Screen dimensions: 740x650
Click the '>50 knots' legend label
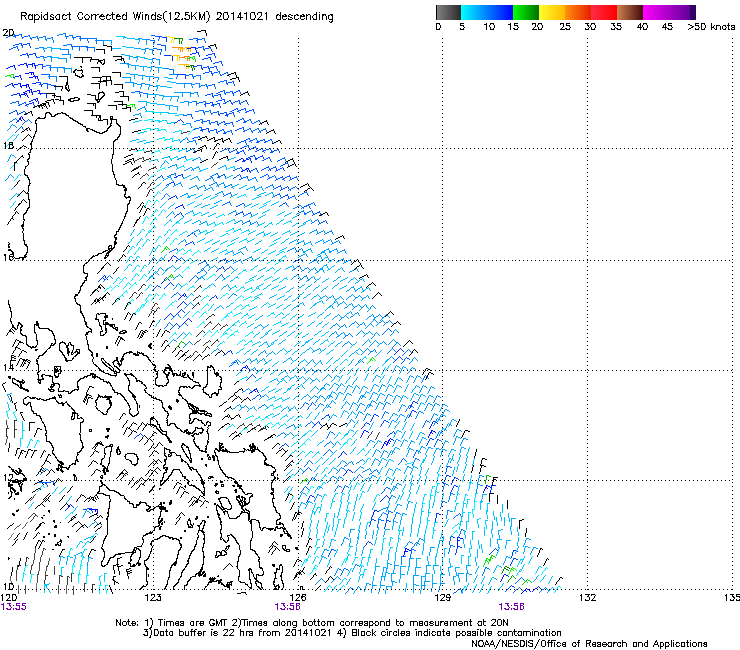pyautogui.click(x=711, y=27)
